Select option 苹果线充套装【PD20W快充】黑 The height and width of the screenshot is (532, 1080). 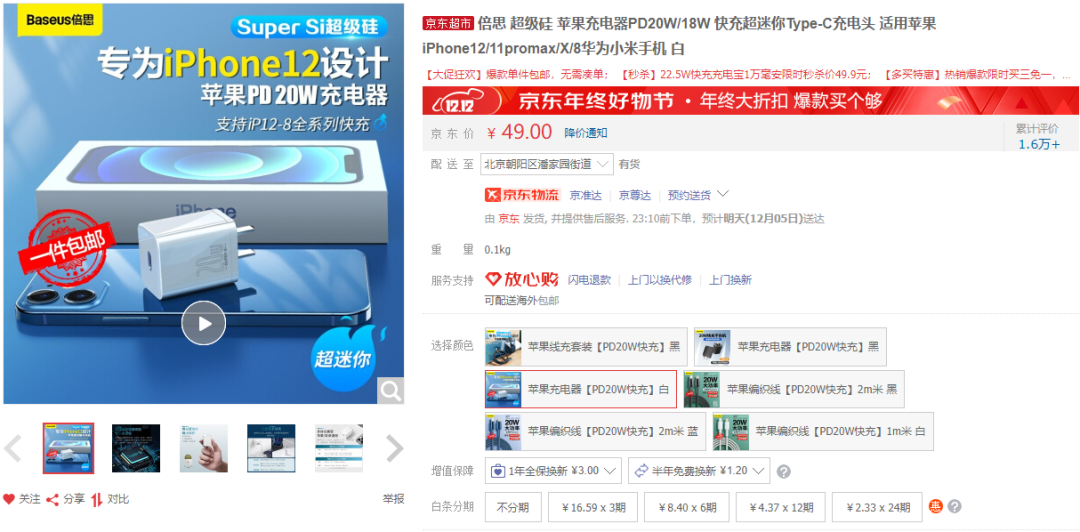click(586, 347)
